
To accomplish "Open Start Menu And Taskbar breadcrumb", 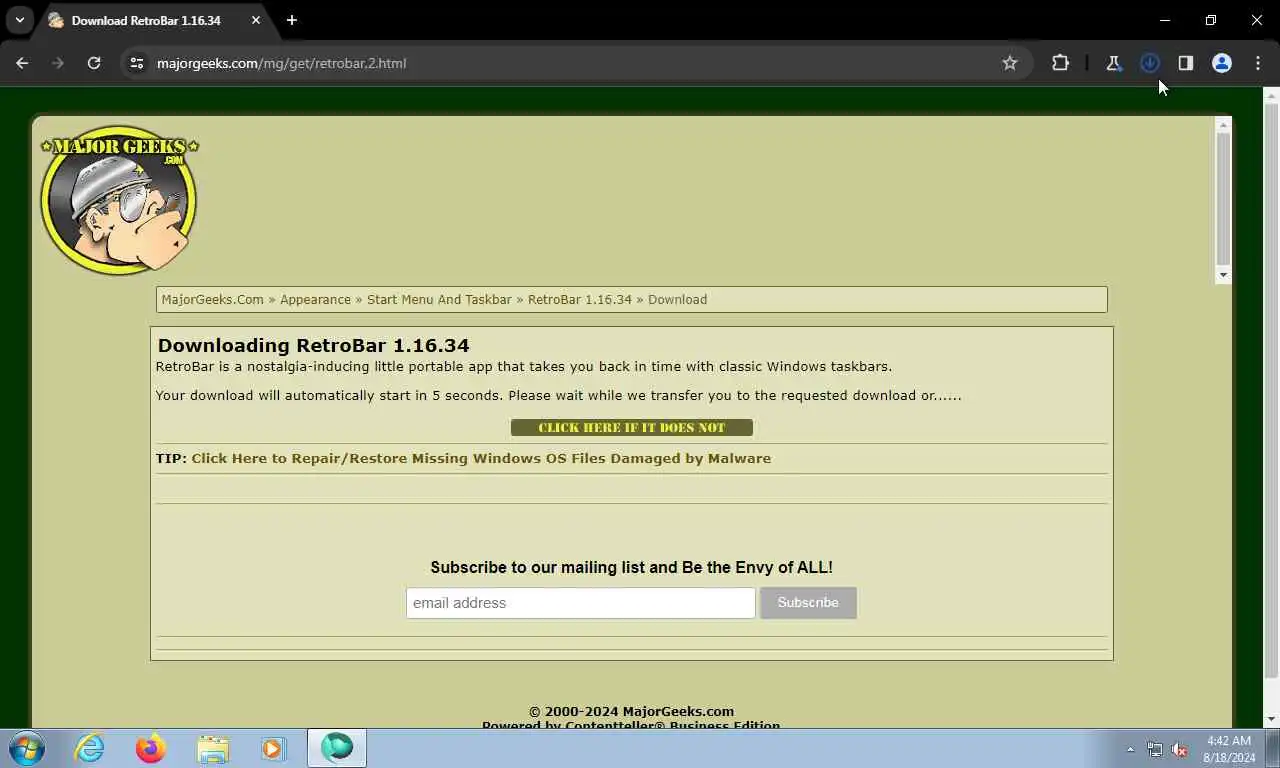I will (x=439, y=299).
